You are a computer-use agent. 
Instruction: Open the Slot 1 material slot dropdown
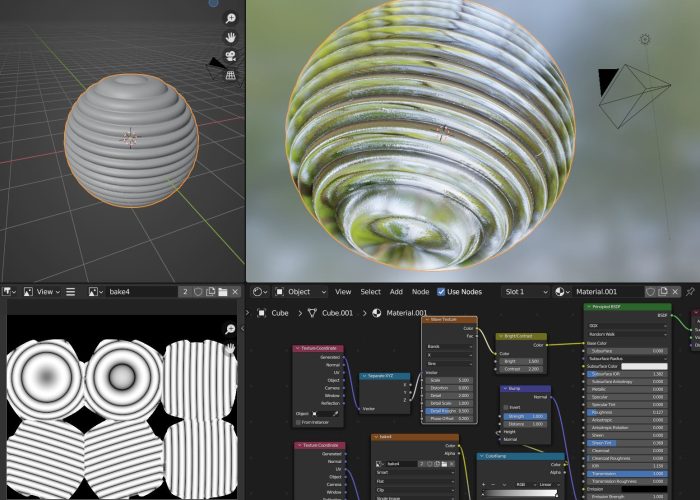[x=523, y=292]
